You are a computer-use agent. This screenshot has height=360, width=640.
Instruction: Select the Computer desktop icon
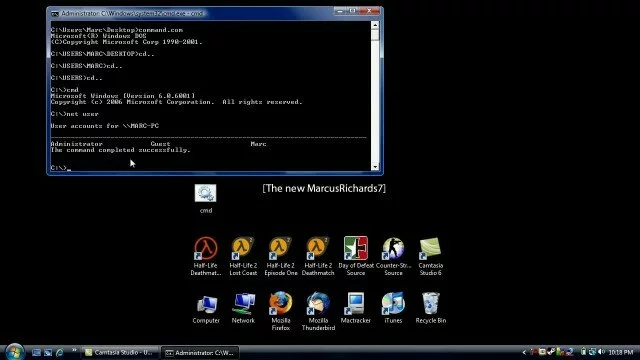[206, 308]
